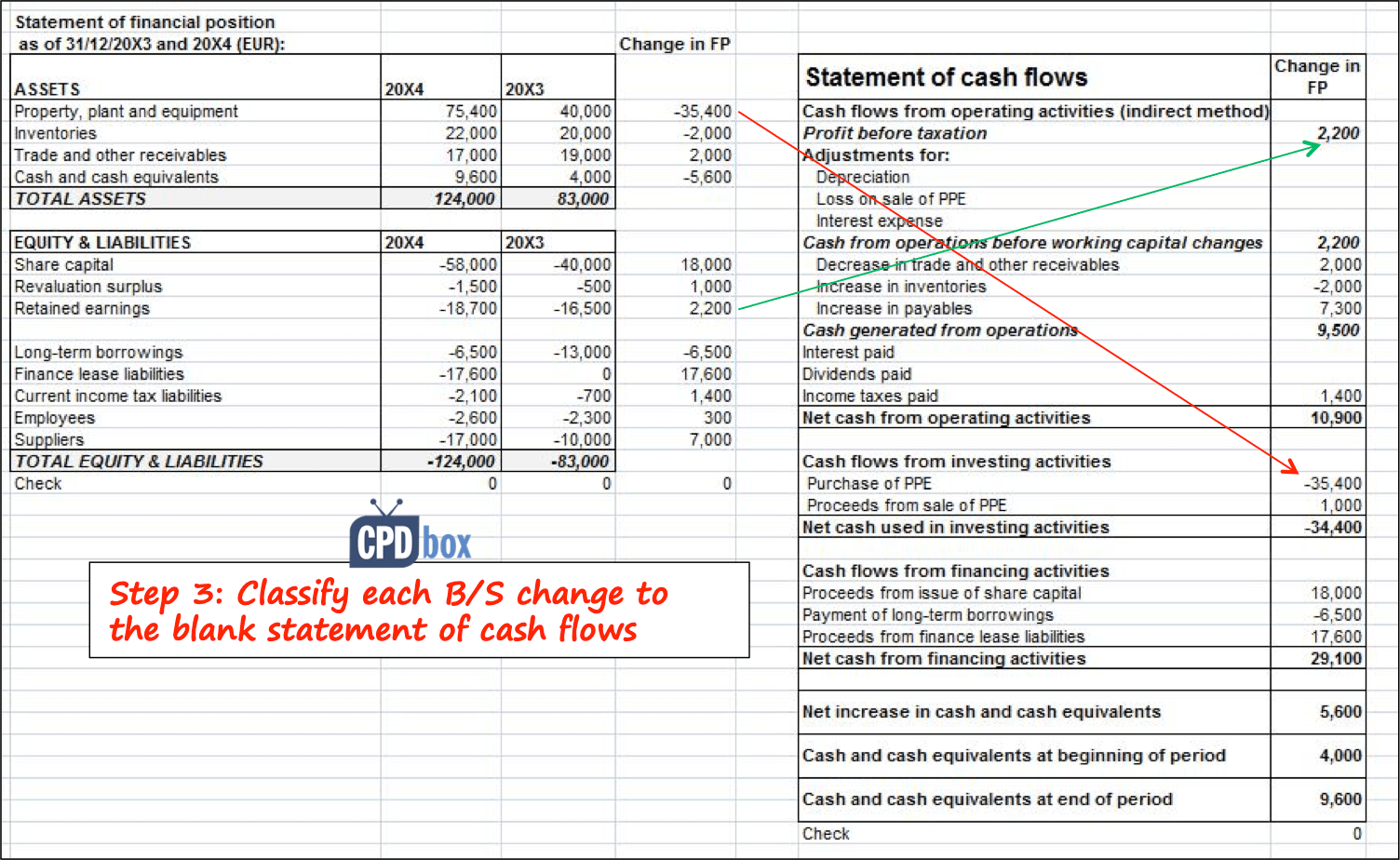Click the Revaluation surplus value -1,500

[472, 287]
